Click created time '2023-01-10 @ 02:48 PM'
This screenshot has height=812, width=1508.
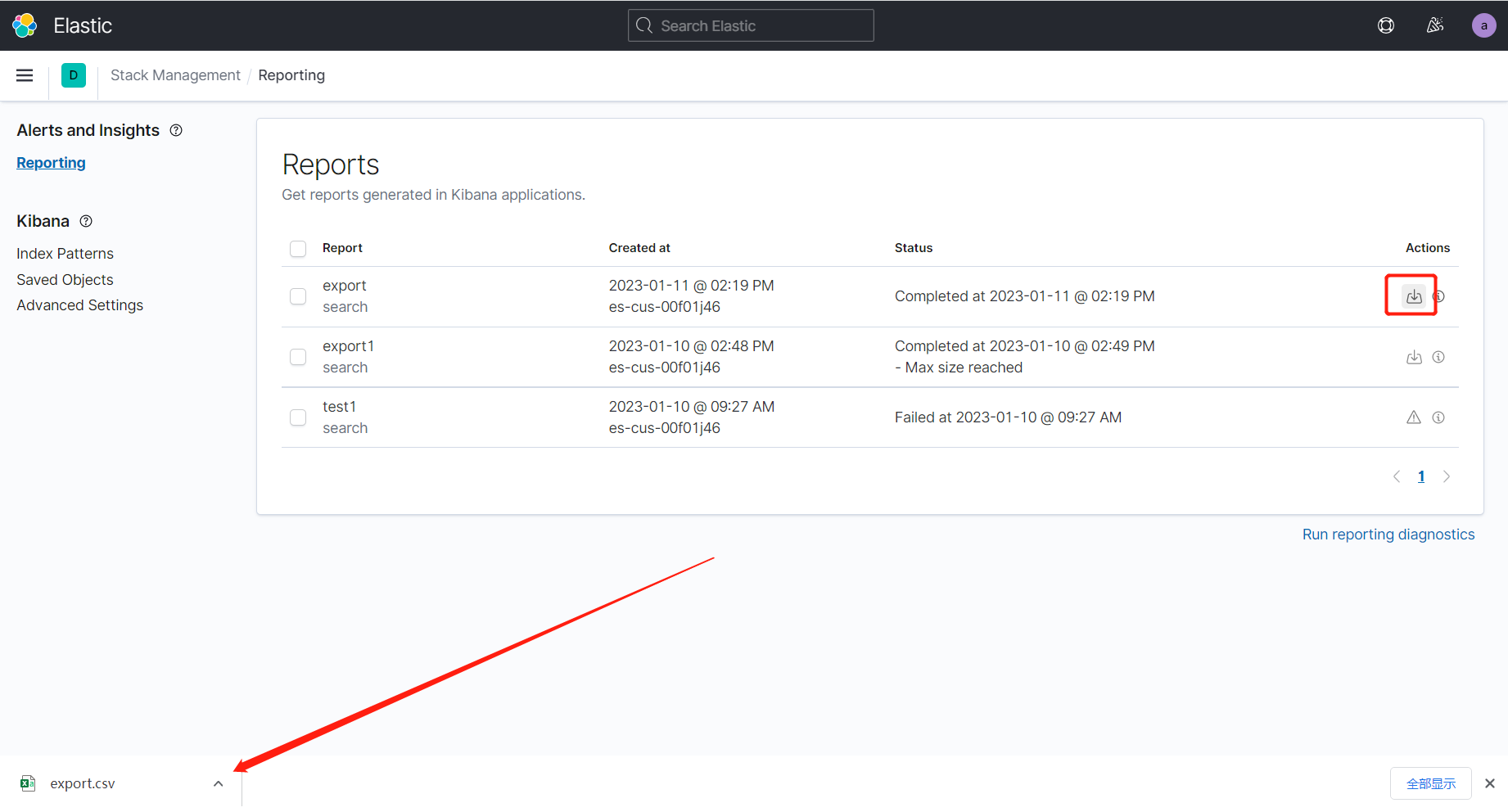tap(691, 346)
